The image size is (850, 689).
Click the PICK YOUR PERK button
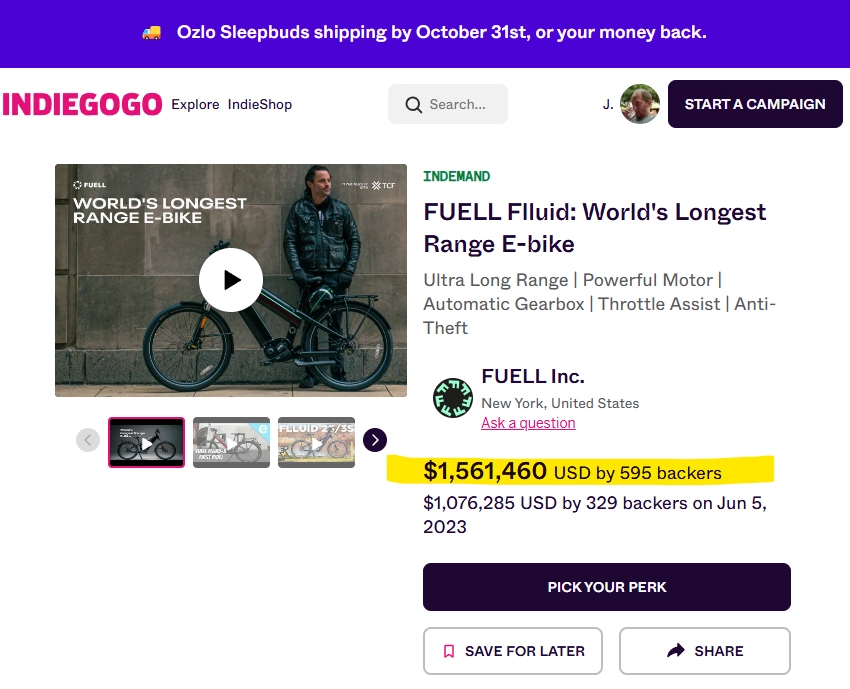point(606,587)
